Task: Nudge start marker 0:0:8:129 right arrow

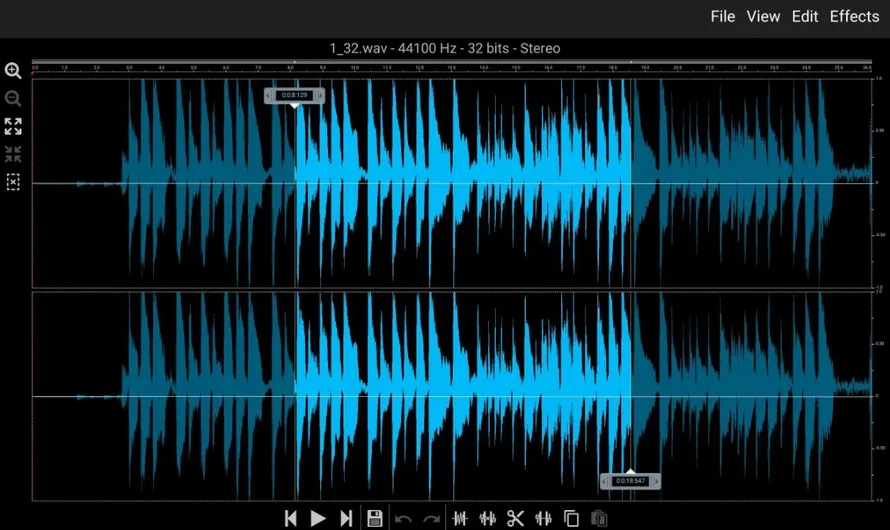Action: 320,95
